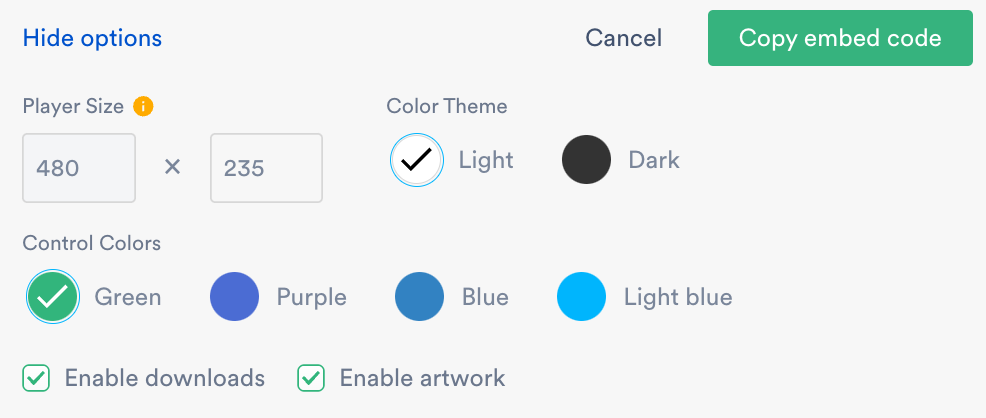Click Copy embed code button
The height and width of the screenshot is (418, 986).
(840, 39)
